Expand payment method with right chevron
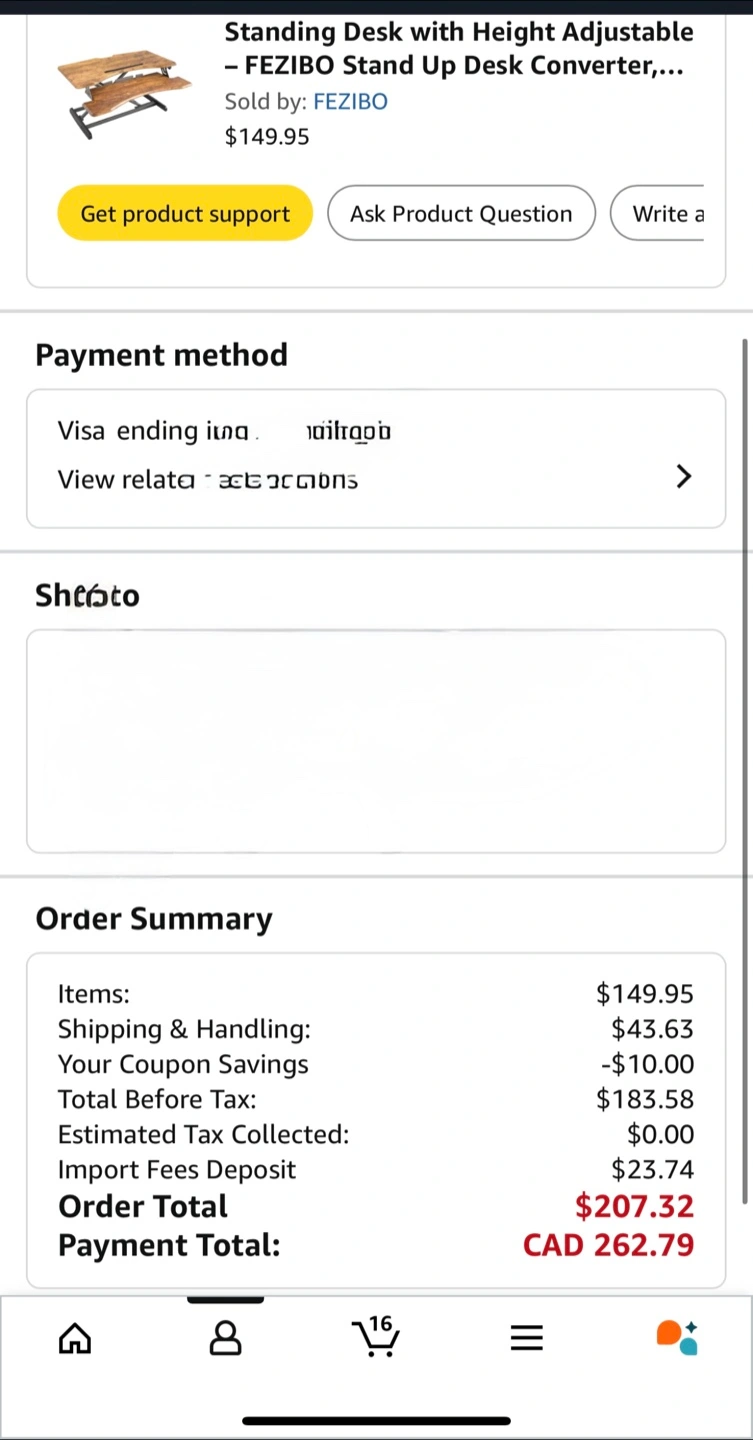 pos(684,477)
